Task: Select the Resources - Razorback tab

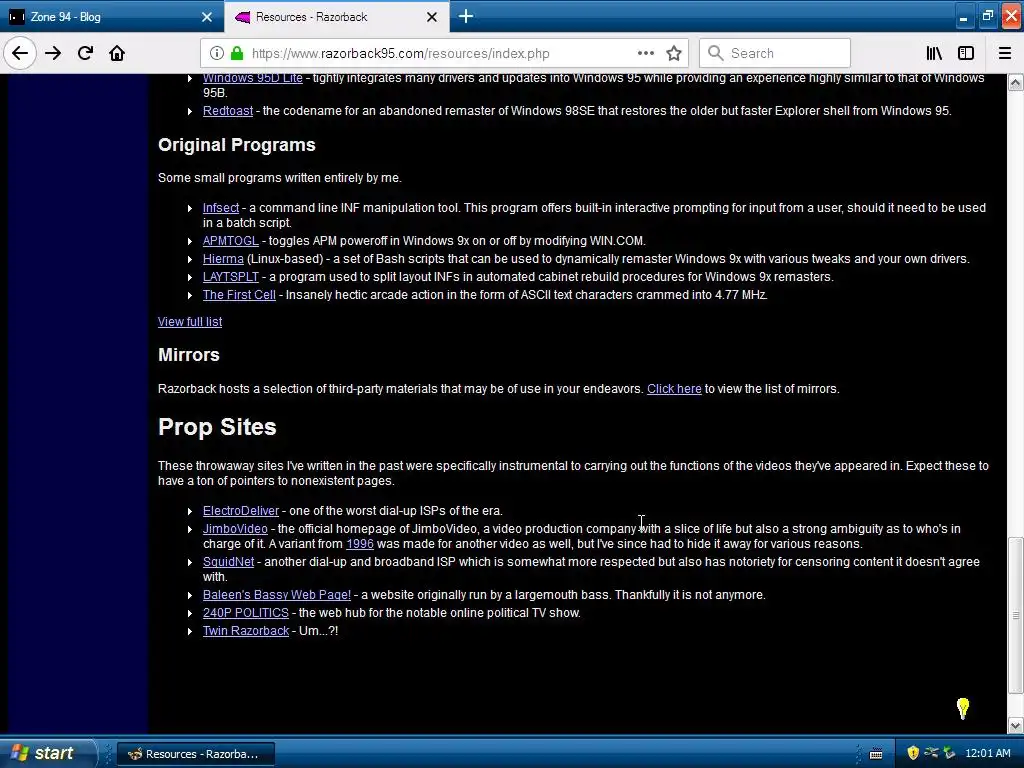Action: coord(336,17)
